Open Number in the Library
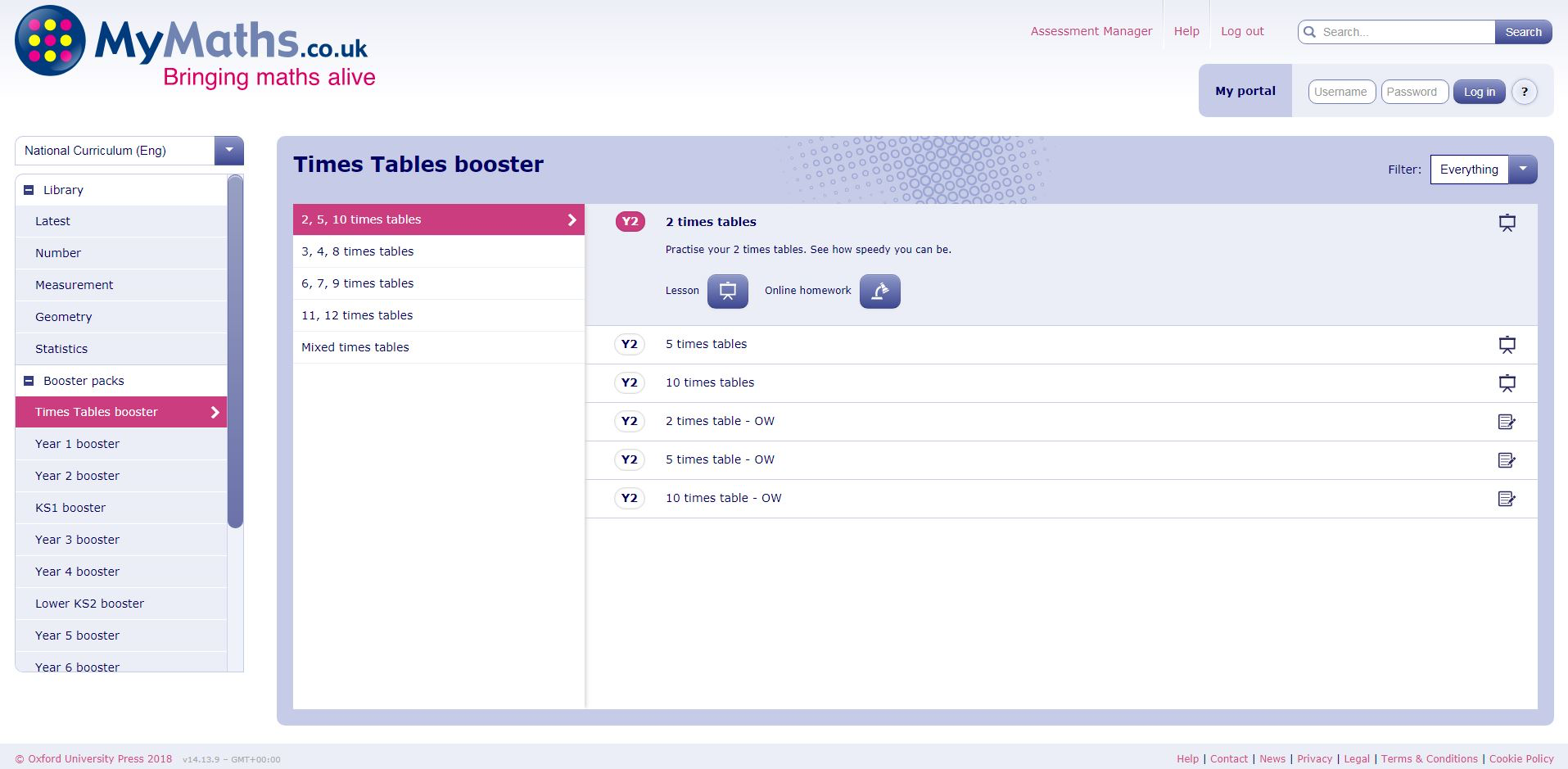This screenshot has width=1568, height=769. 121,253
